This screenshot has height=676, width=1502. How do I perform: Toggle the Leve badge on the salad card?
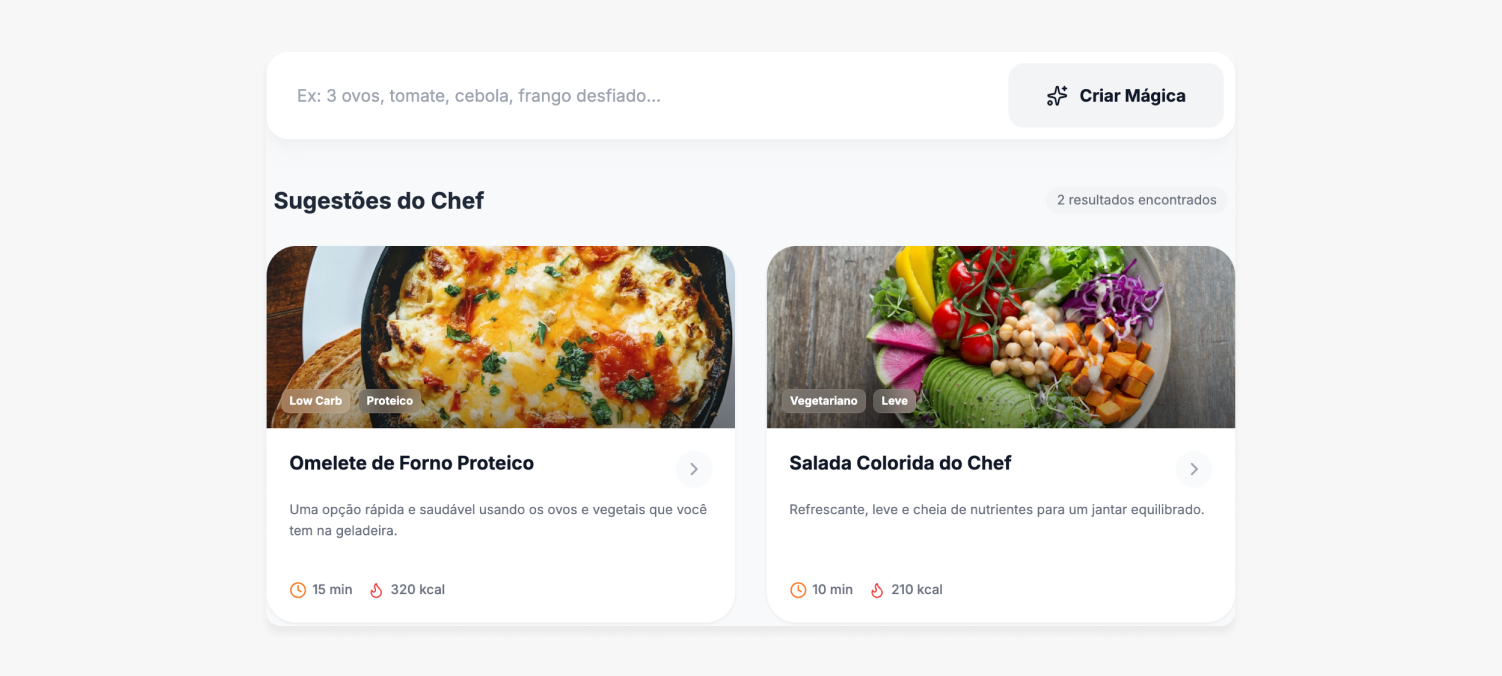pos(893,400)
